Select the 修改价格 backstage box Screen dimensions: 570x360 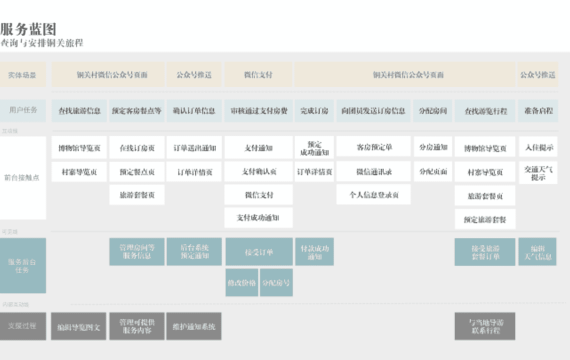pos(242,283)
